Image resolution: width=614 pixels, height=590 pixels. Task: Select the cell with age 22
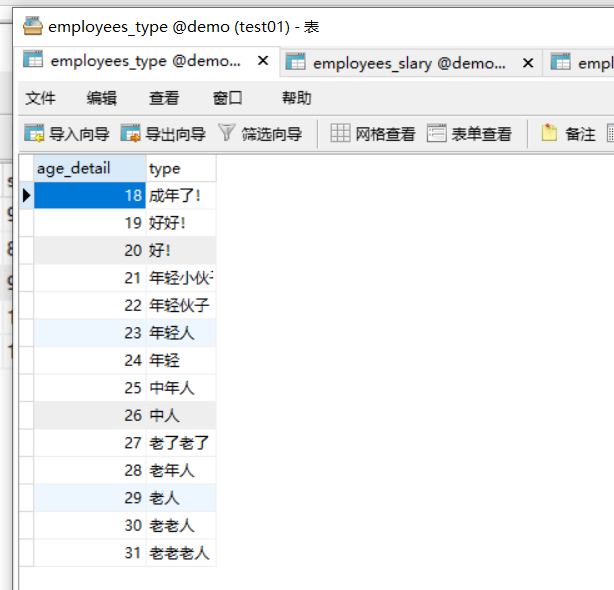coord(90,305)
